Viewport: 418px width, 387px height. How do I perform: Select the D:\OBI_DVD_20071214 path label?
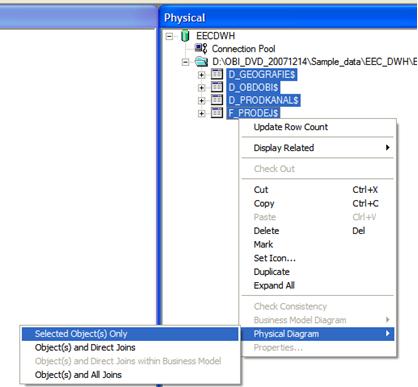[314, 62]
